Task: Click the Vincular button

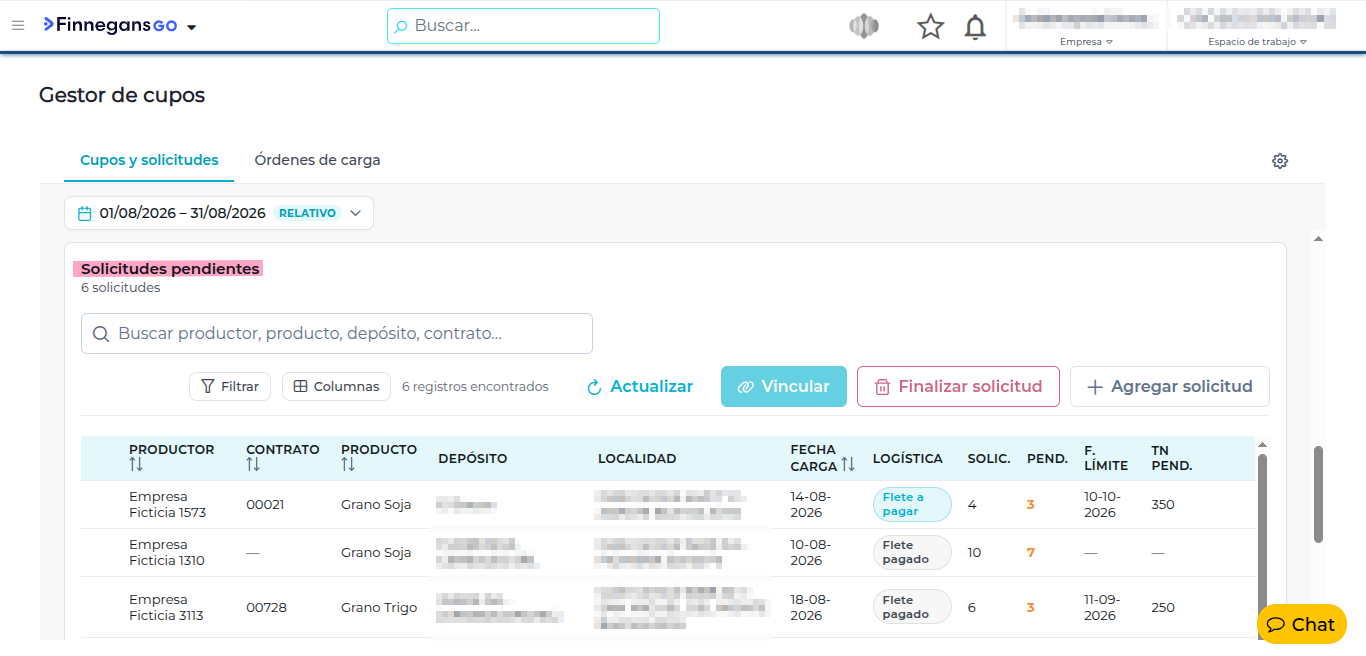Action: (x=784, y=386)
